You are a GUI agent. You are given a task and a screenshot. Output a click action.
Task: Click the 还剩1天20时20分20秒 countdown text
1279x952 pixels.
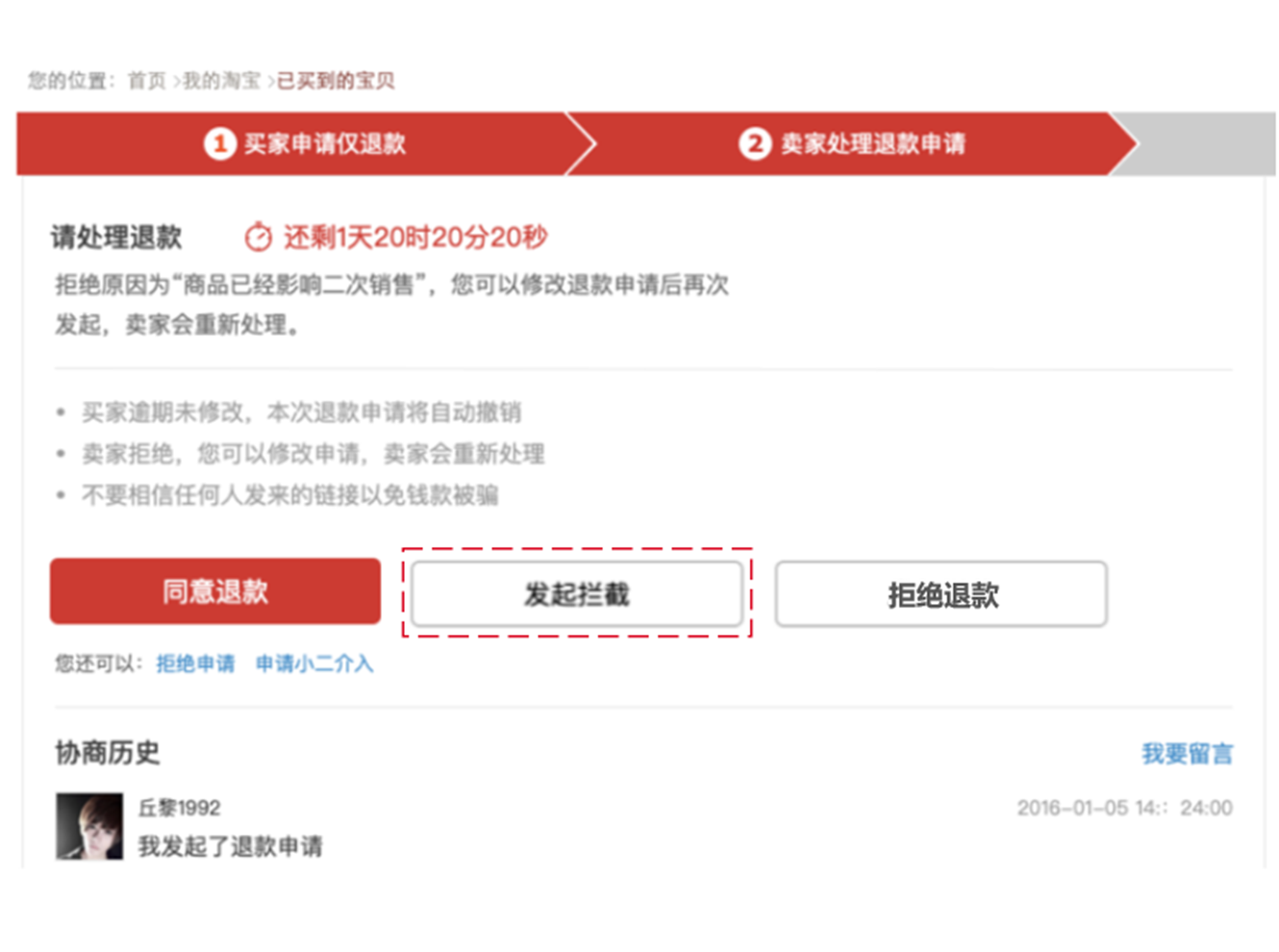pyautogui.click(x=415, y=237)
